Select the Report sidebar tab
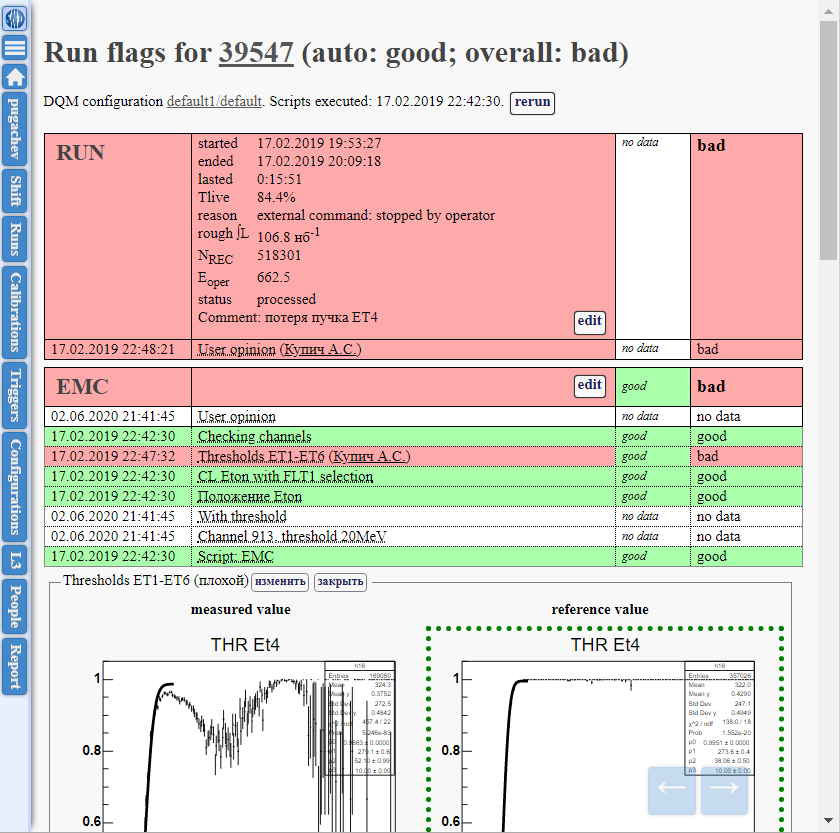The image size is (840, 833). pos(15,666)
